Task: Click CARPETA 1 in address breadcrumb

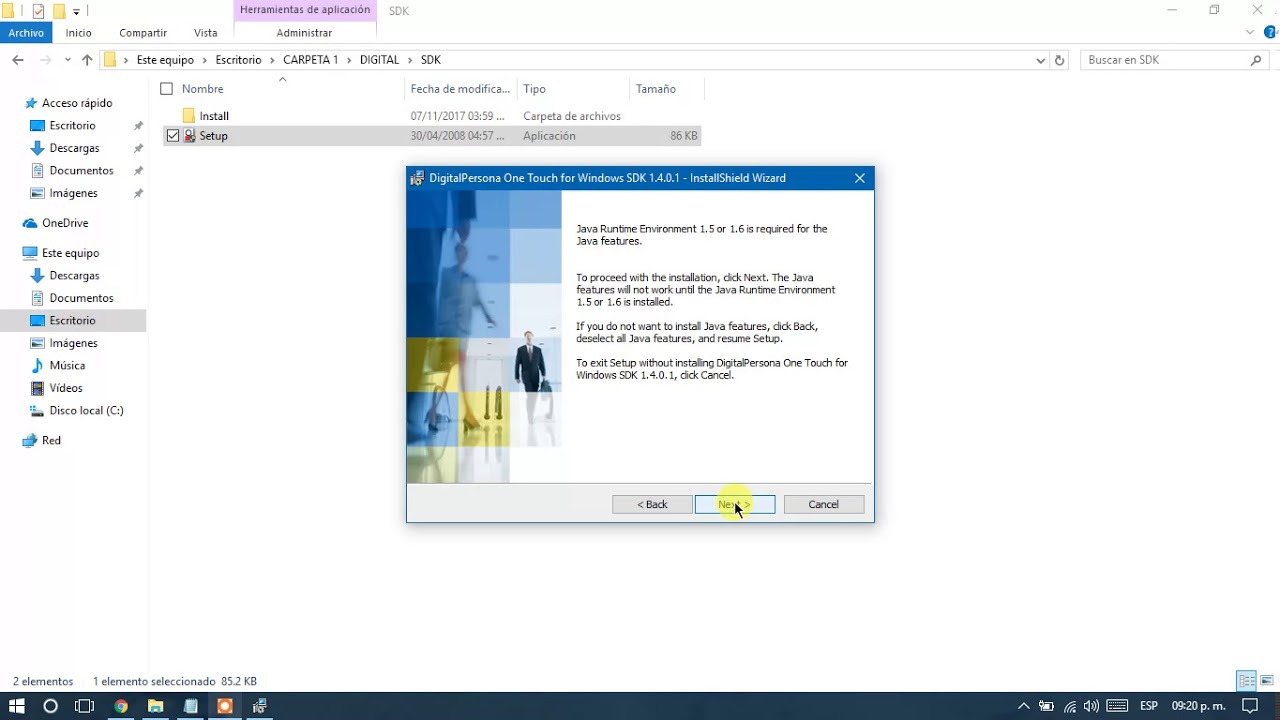Action: point(310,60)
